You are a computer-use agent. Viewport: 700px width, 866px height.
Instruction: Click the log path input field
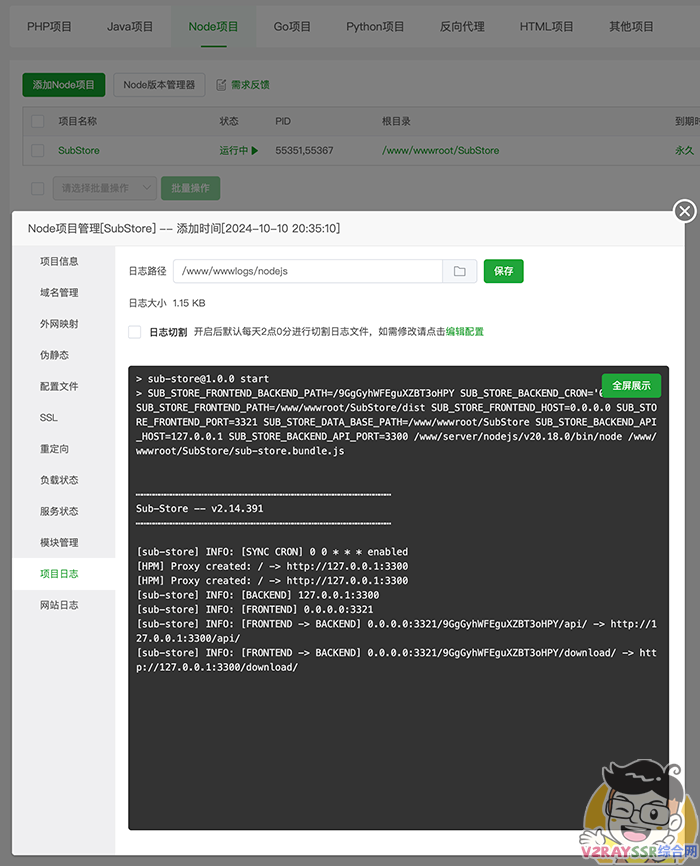pyautogui.click(x=308, y=271)
